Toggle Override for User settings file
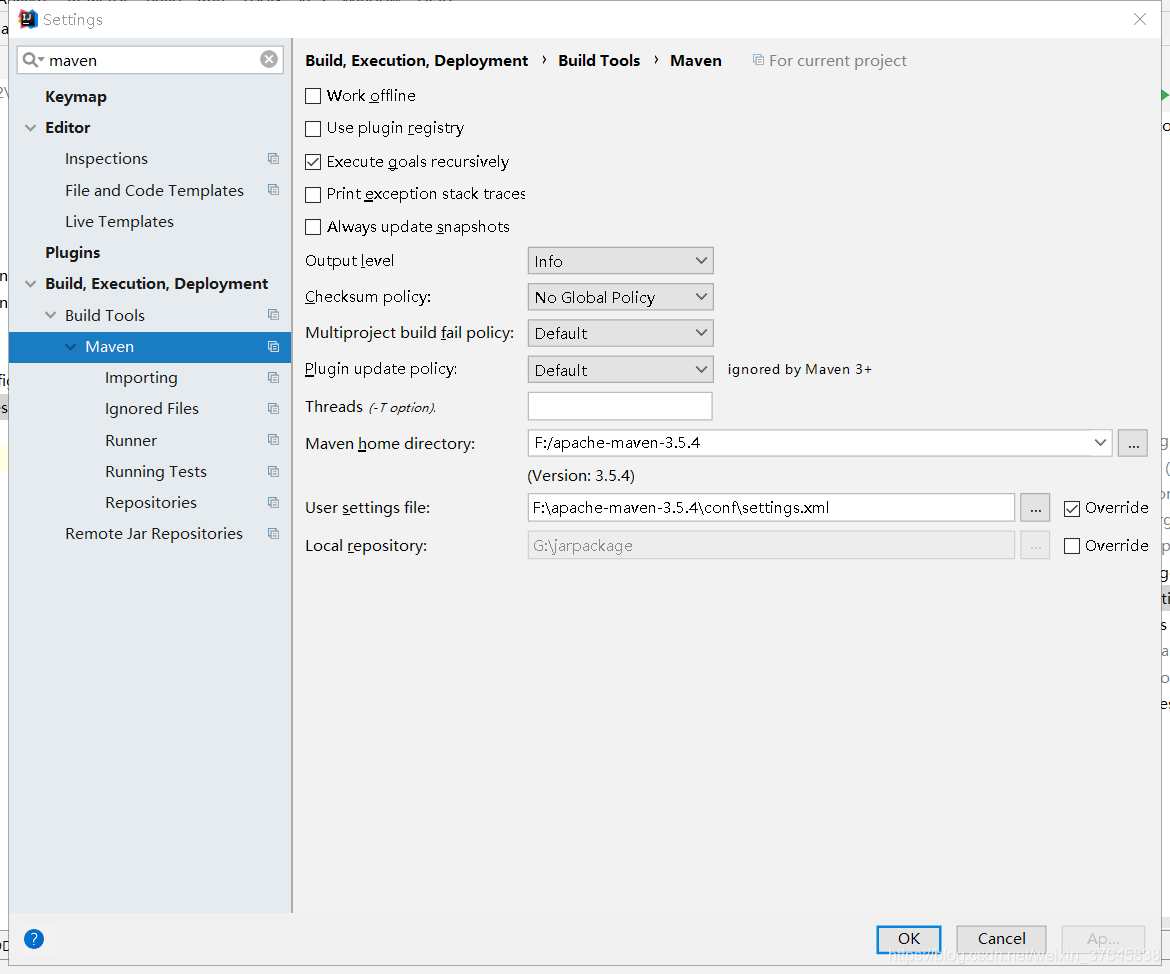The width and height of the screenshot is (1170, 974). tap(1072, 508)
